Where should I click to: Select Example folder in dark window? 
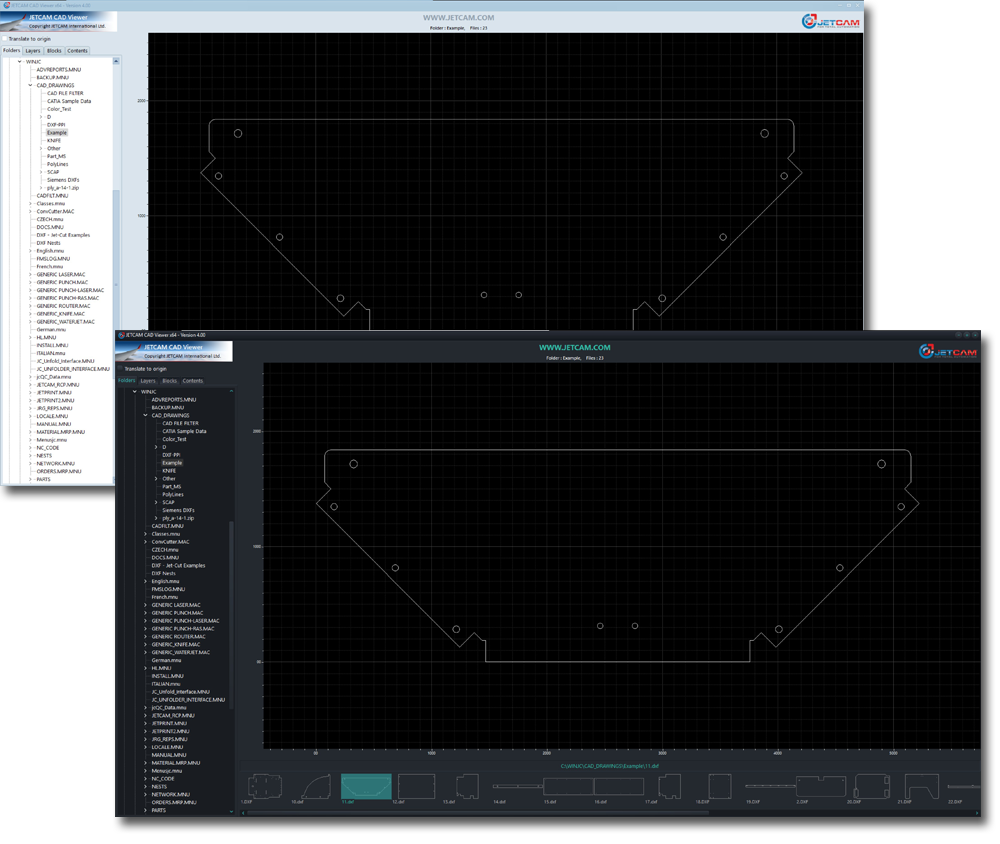[172, 463]
